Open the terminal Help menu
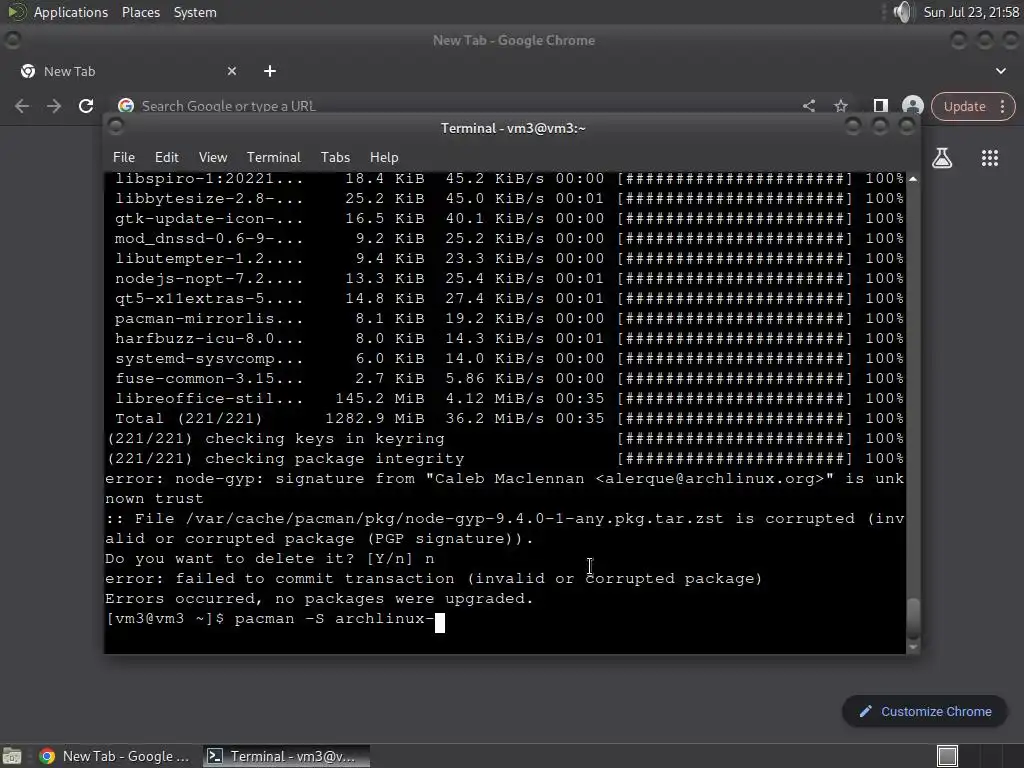Image resolution: width=1024 pixels, height=768 pixels. coord(384,157)
